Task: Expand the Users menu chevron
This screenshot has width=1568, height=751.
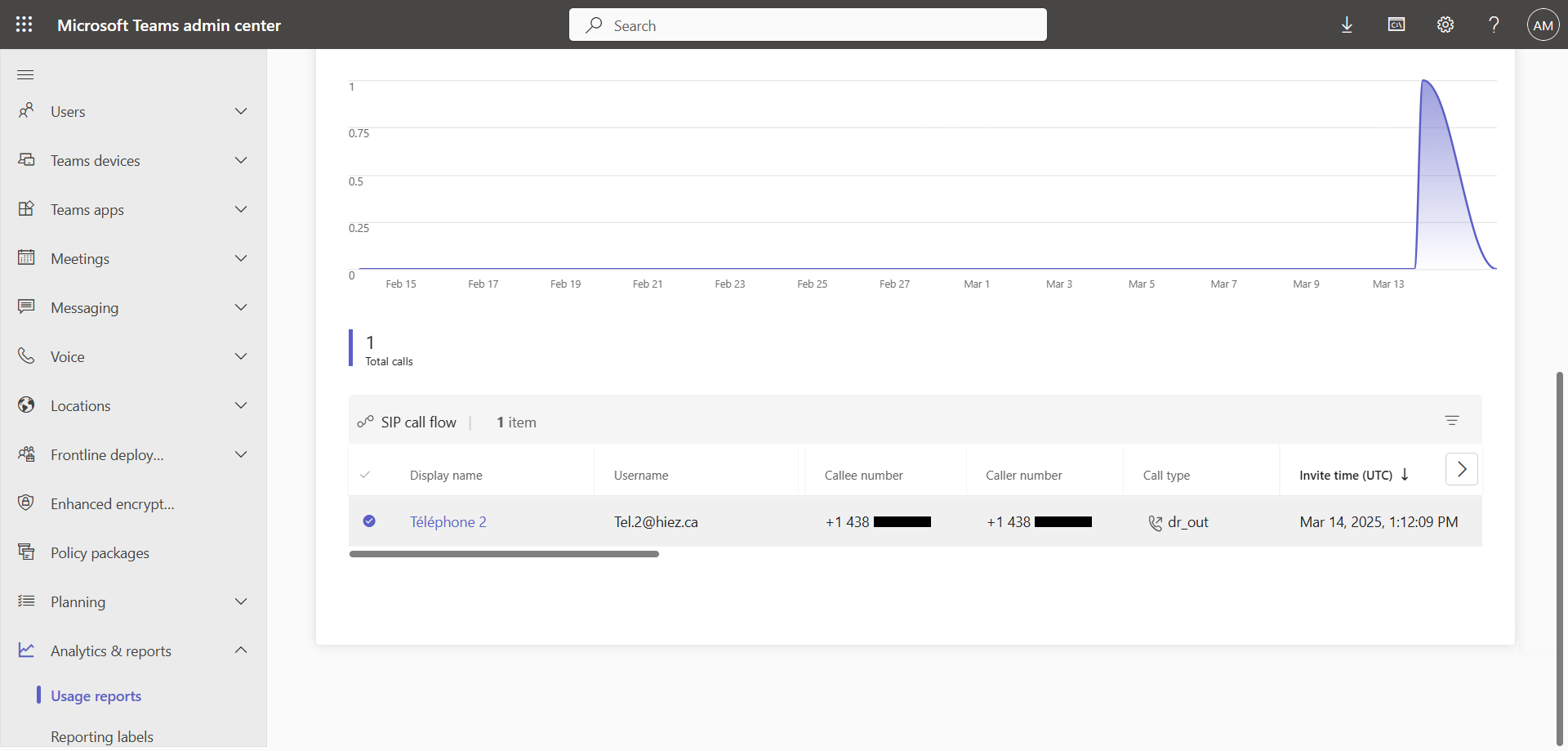Action: pos(241,111)
